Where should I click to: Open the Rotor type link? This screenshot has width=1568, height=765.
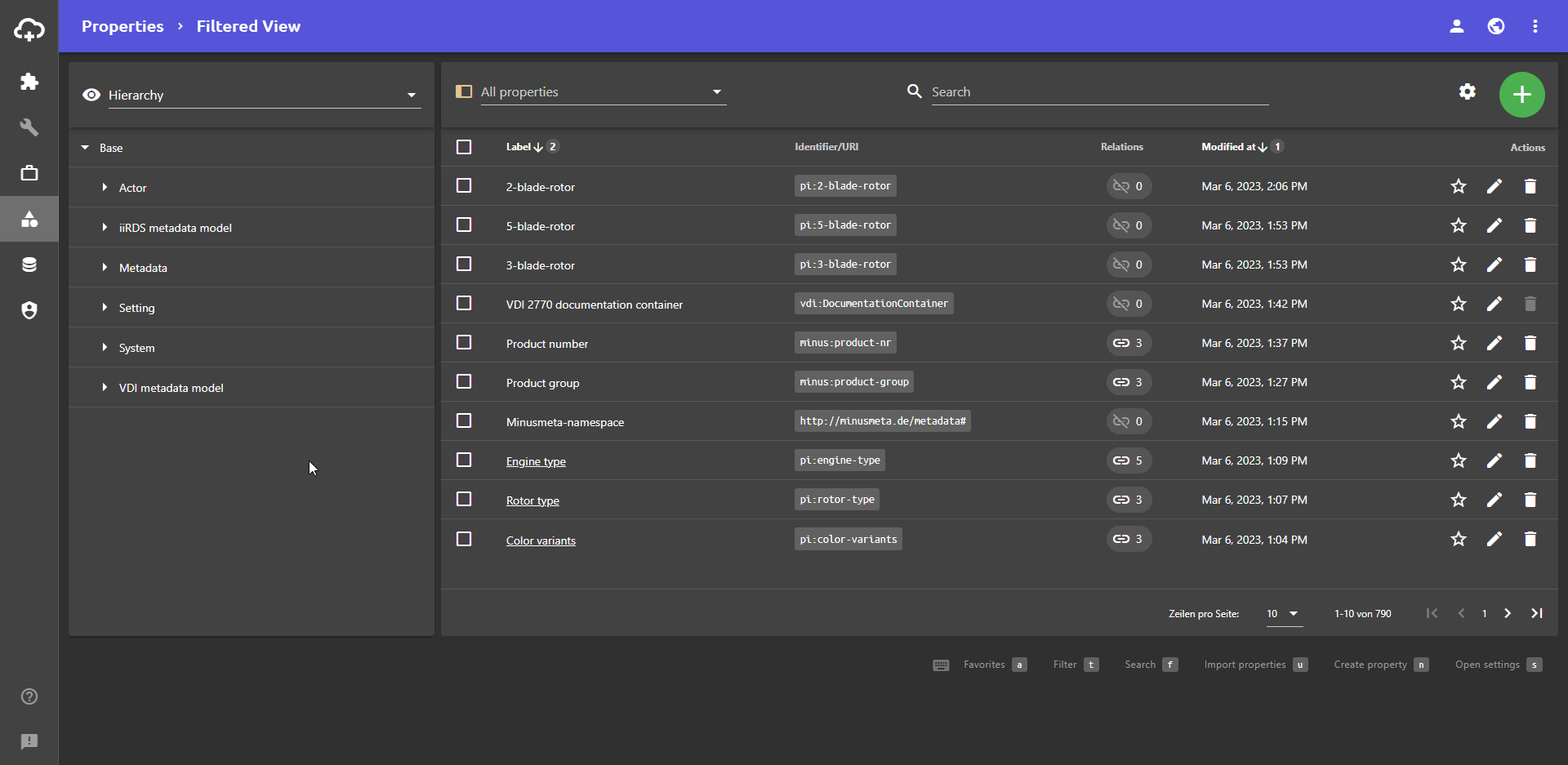532,500
